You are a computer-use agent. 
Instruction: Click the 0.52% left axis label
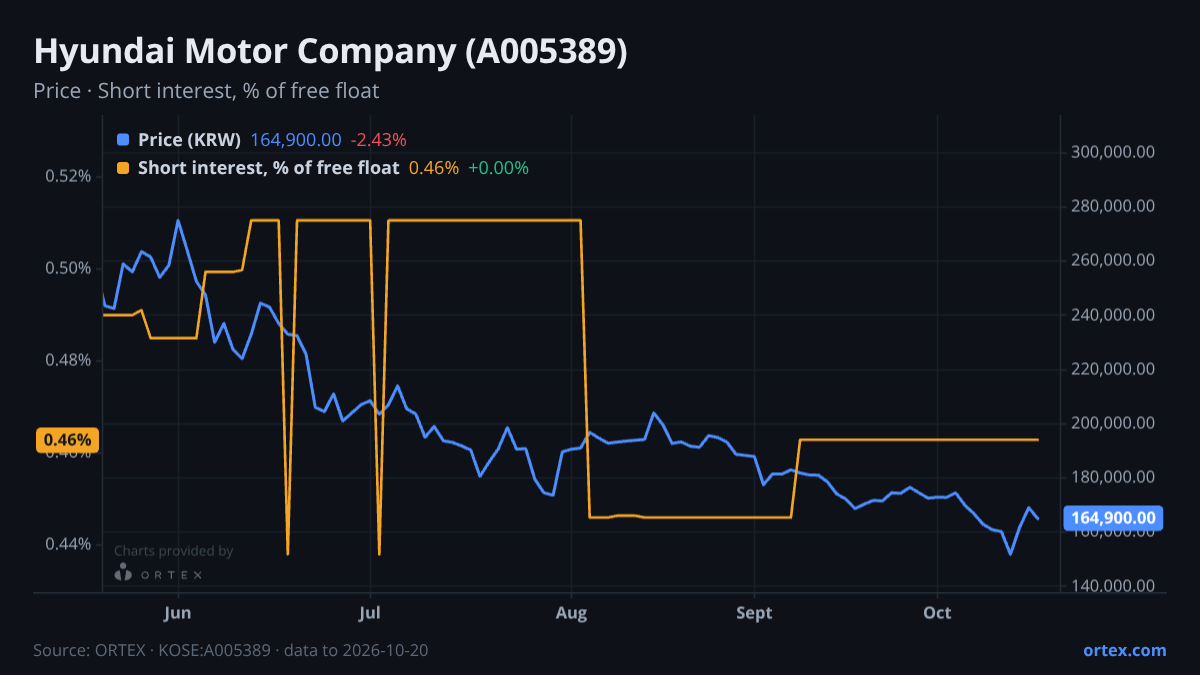click(68, 176)
